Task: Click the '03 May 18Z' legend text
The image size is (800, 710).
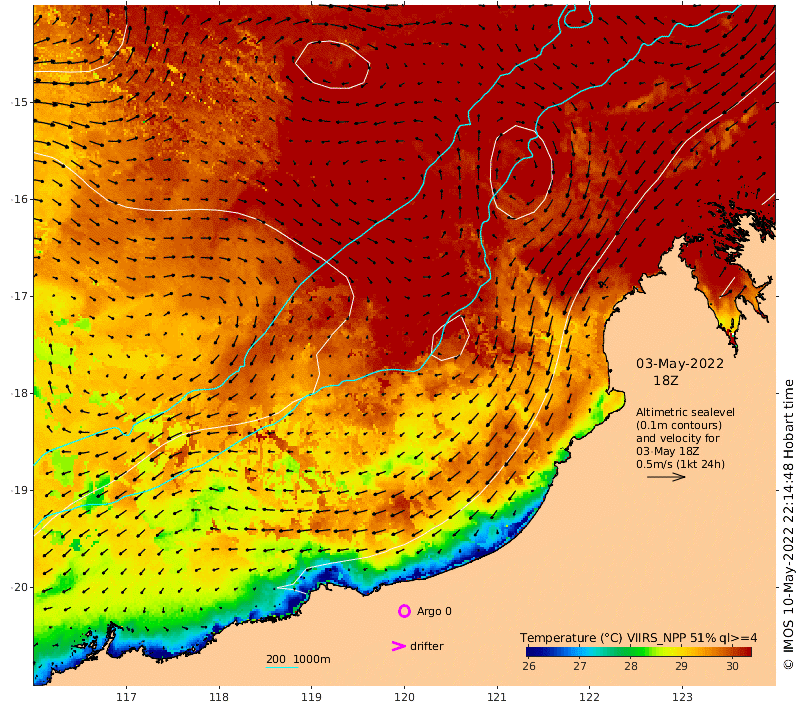Action: (667, 451)
